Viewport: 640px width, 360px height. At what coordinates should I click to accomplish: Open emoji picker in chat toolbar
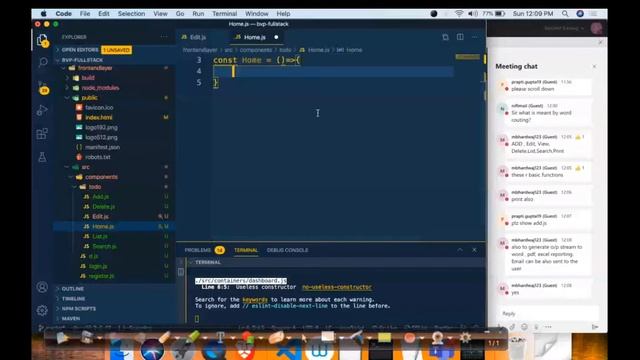[524, 327]
